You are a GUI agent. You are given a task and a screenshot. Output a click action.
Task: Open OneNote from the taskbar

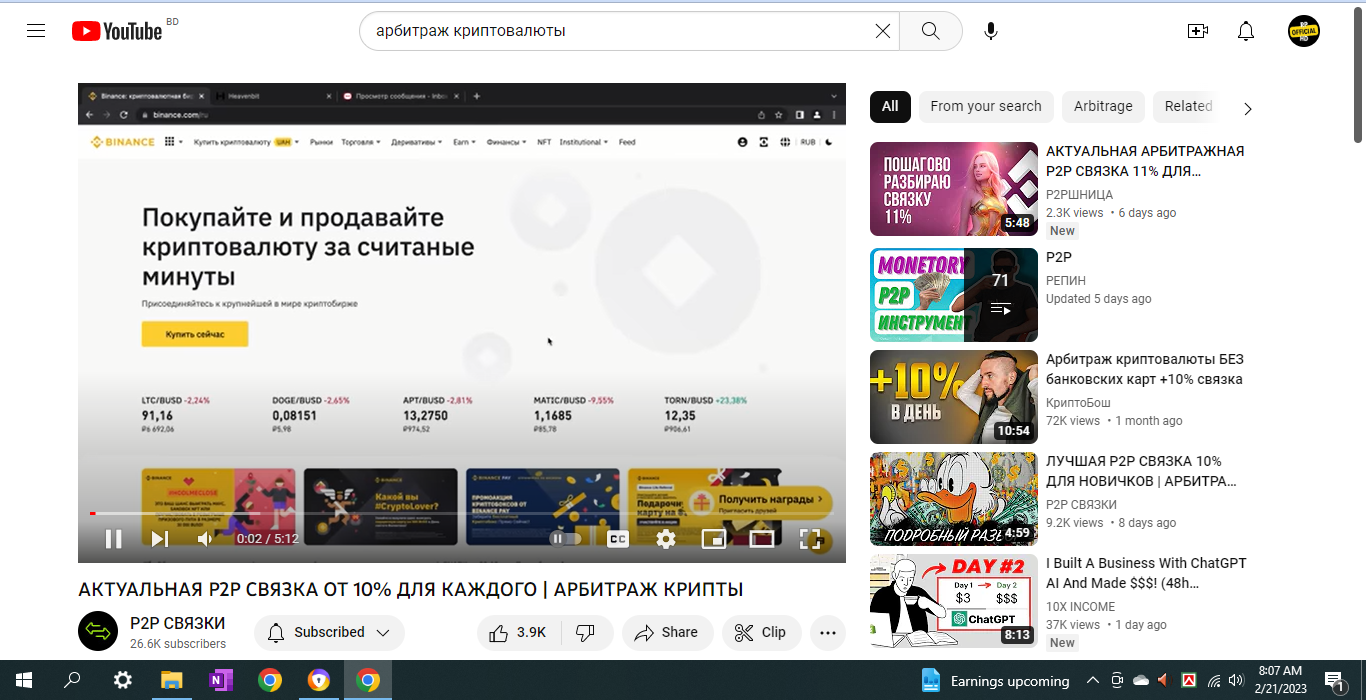[x=220, y=680]
